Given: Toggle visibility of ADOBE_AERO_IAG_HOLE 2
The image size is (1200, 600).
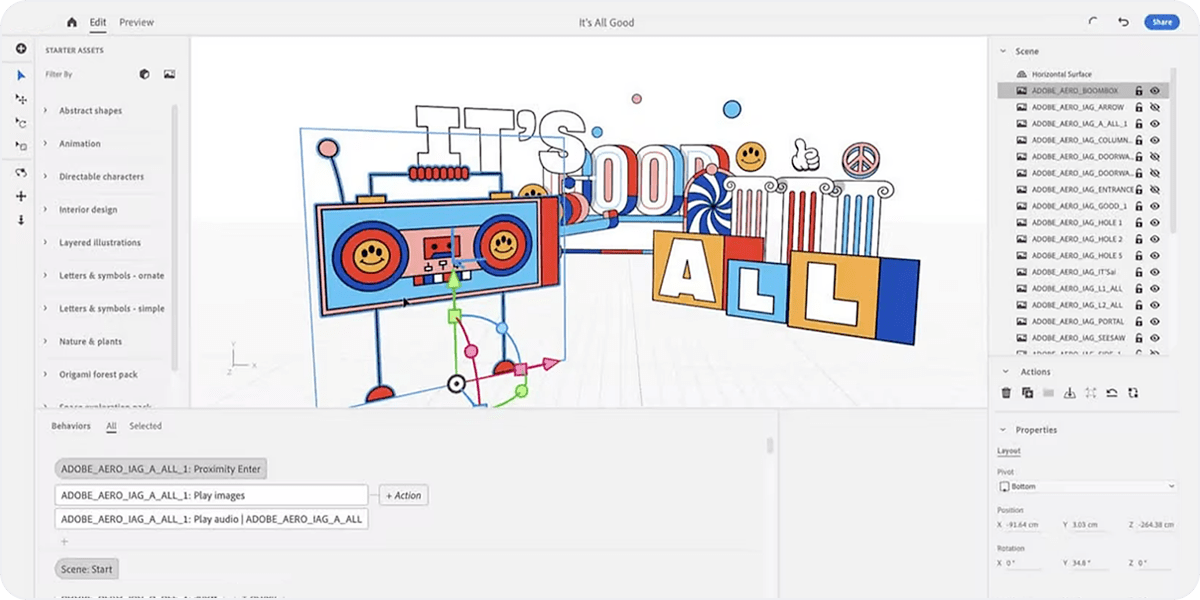Looking at the screenshot, I should coord(1155,239).
